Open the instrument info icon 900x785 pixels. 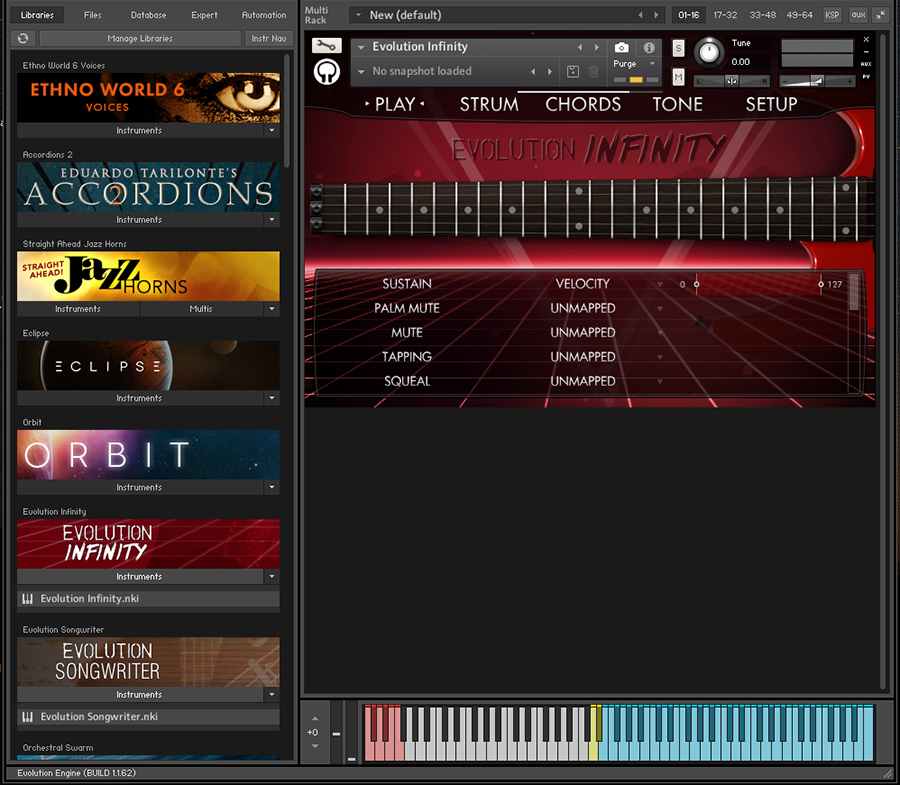[x=649, y=48]
